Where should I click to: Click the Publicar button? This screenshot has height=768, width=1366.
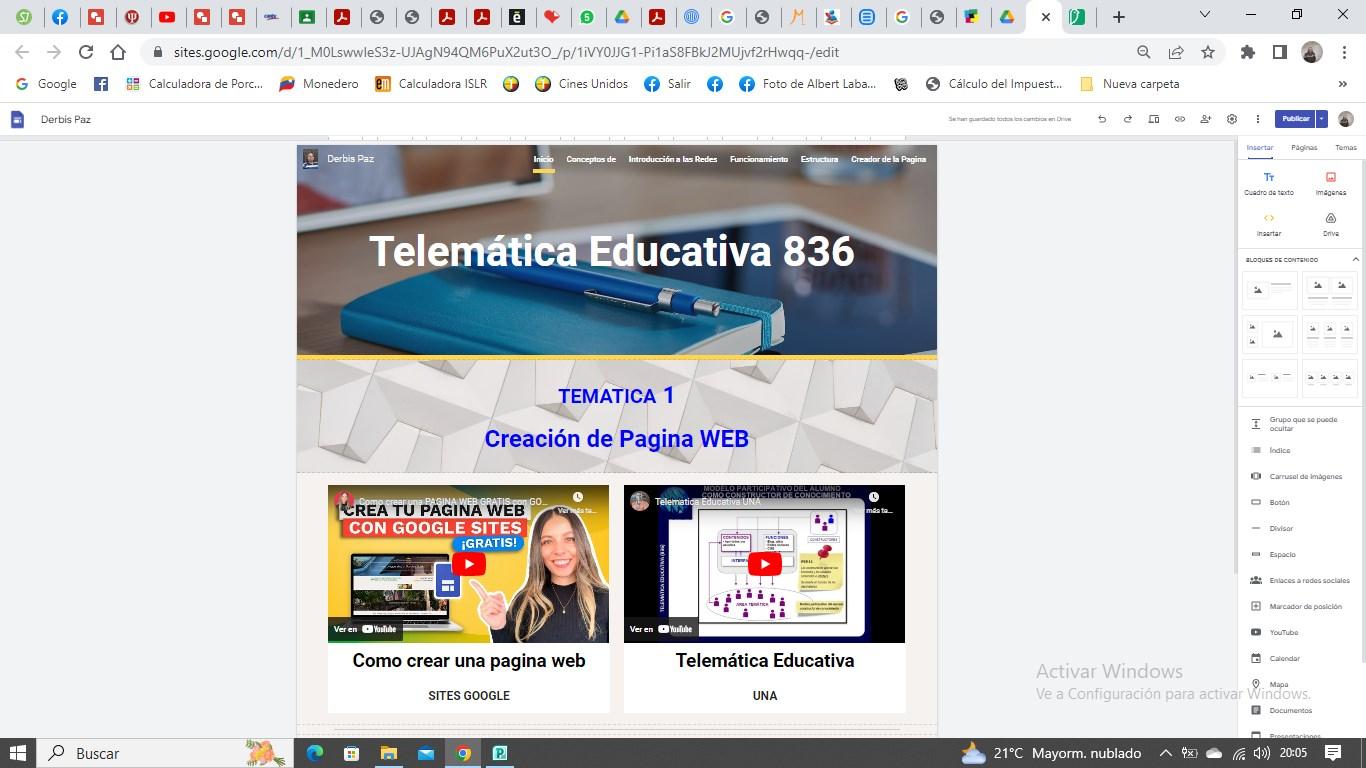tap(1295, 119)
